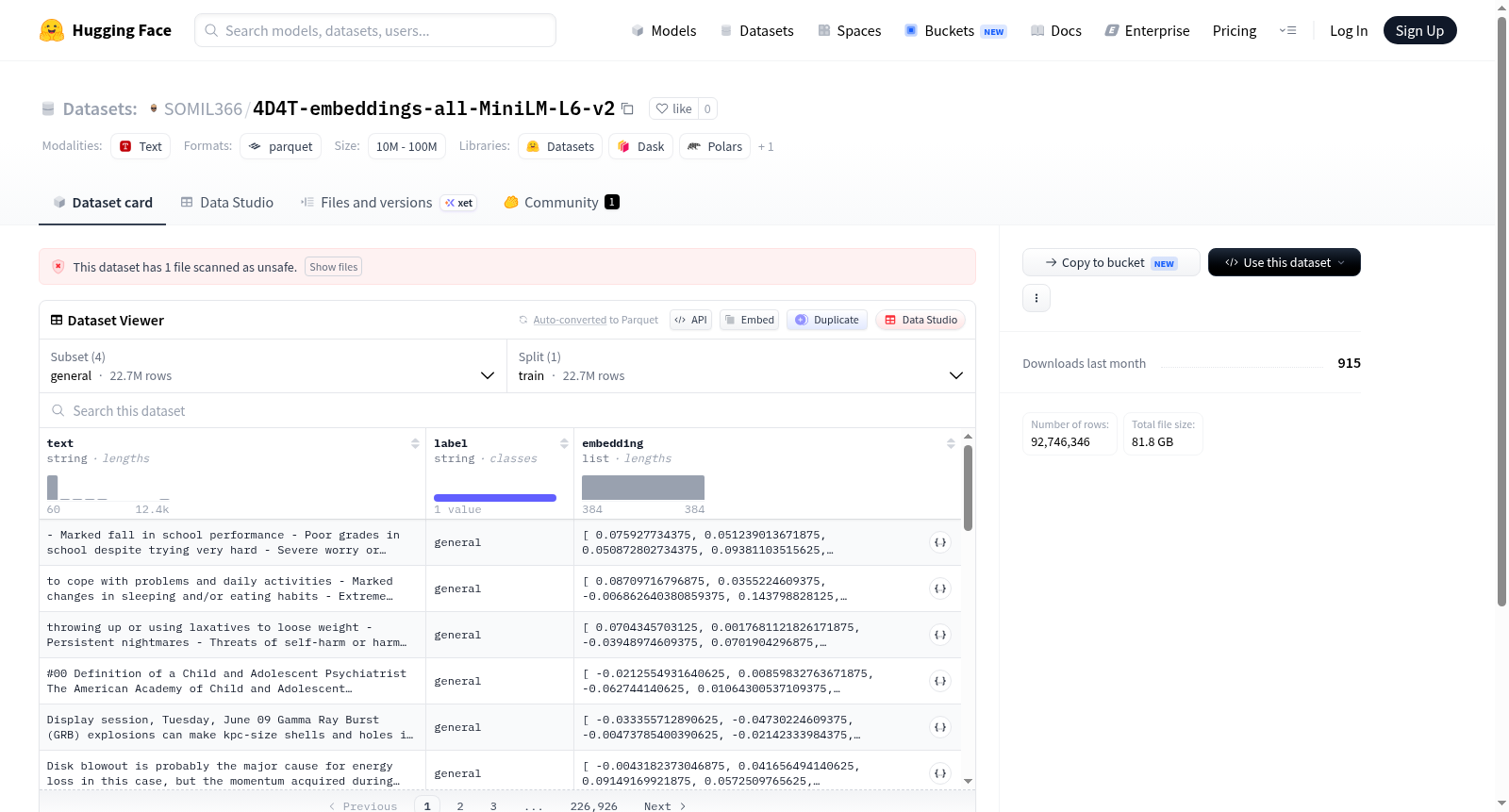Go to Buckets in the top navigation
The height and width of the screenshot is (812, 1509).
tap(955, 30)
